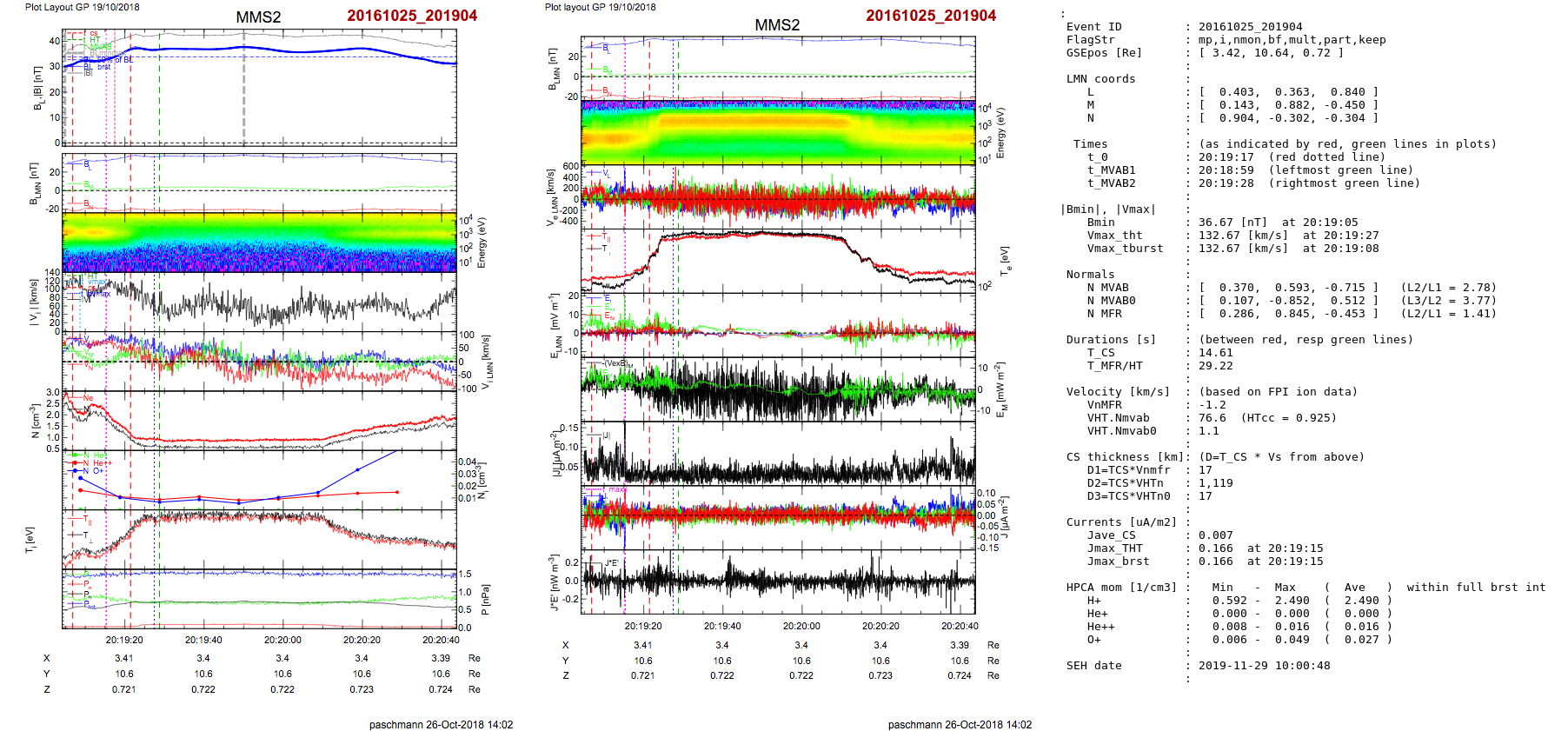Image resolution: width=1568 pixels, height=731 pixels.
Task: Click the "FlagStr" label
Action: [1091, 40]
